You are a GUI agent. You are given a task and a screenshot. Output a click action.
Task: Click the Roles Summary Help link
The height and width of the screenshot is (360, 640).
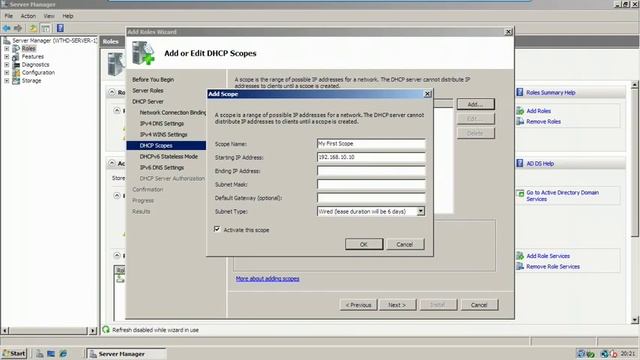pos(551,92)
